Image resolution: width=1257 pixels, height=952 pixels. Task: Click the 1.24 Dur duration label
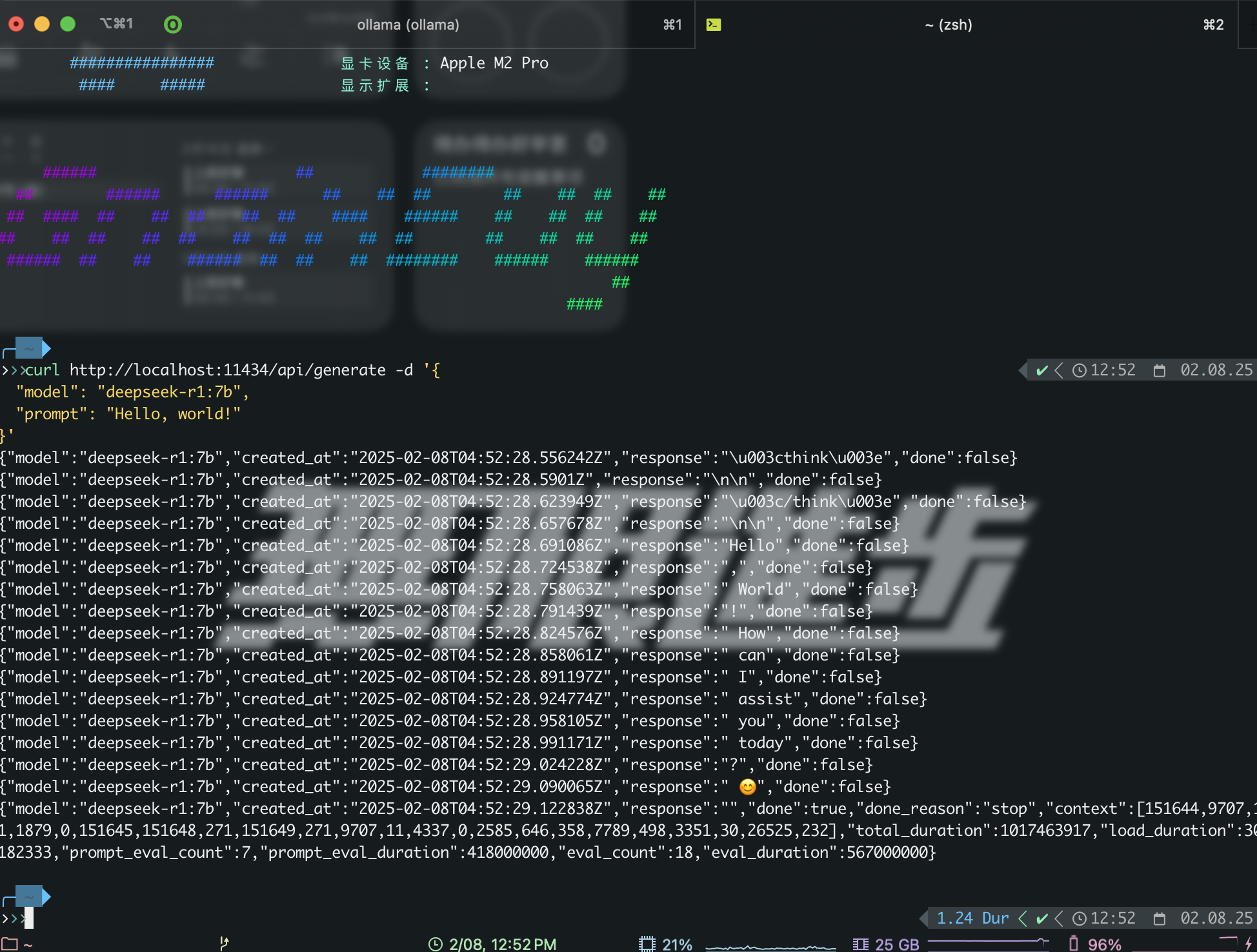[x=973, y=918]
